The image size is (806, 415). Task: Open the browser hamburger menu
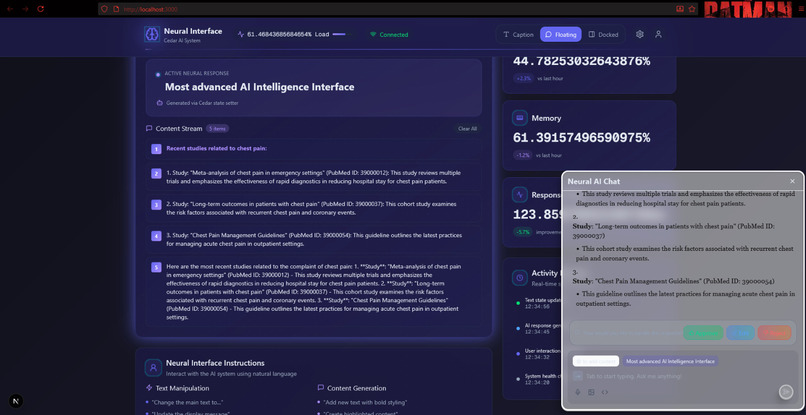(x=801, y=9)
